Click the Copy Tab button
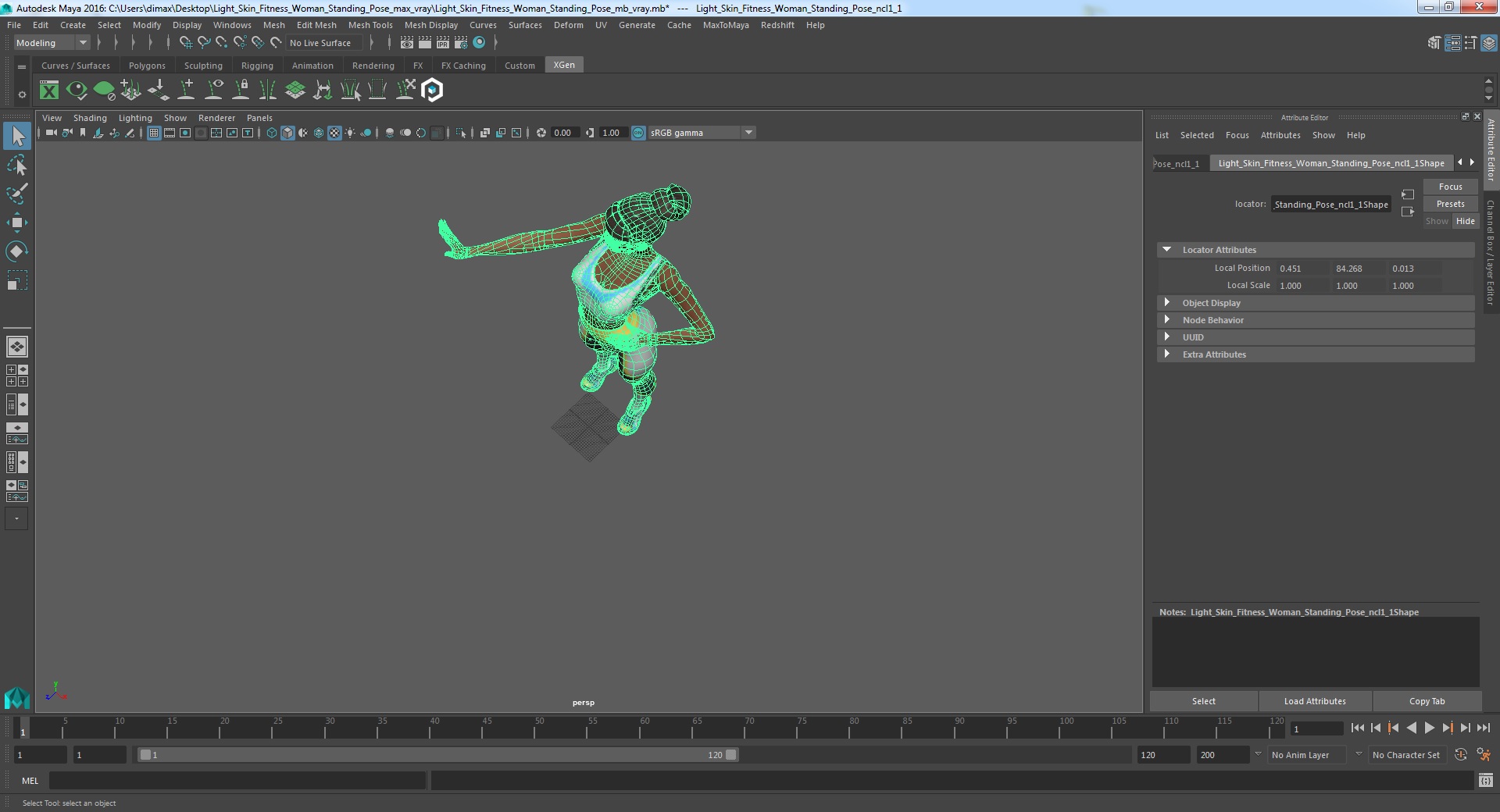The image size is (1500, 812). tap(1427, 701)
